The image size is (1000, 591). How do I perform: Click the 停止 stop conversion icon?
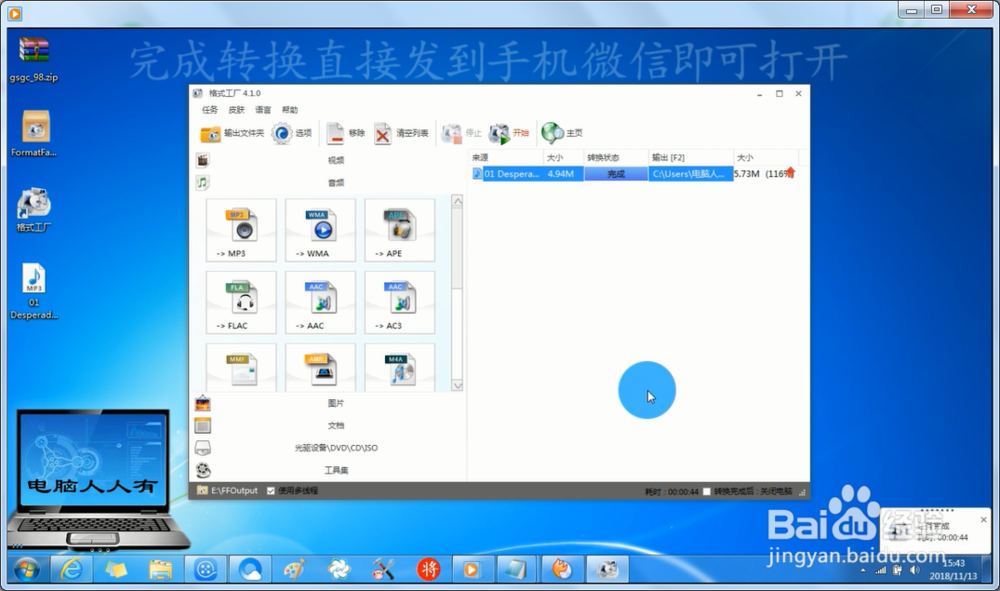pos(452,133)
